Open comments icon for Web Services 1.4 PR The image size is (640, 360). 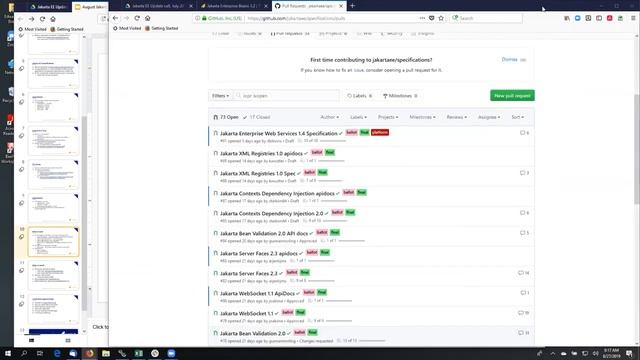pyautogui.click(x=524, y=133)
